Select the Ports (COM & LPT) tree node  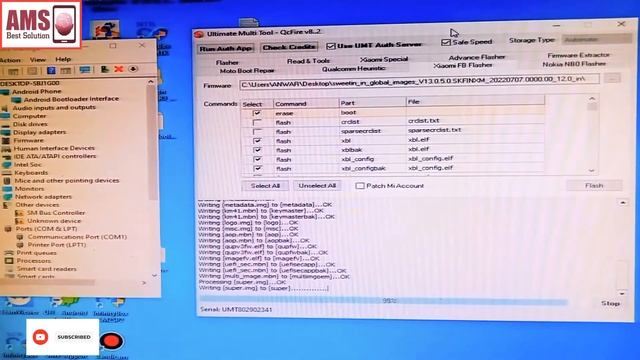point(46,229)
